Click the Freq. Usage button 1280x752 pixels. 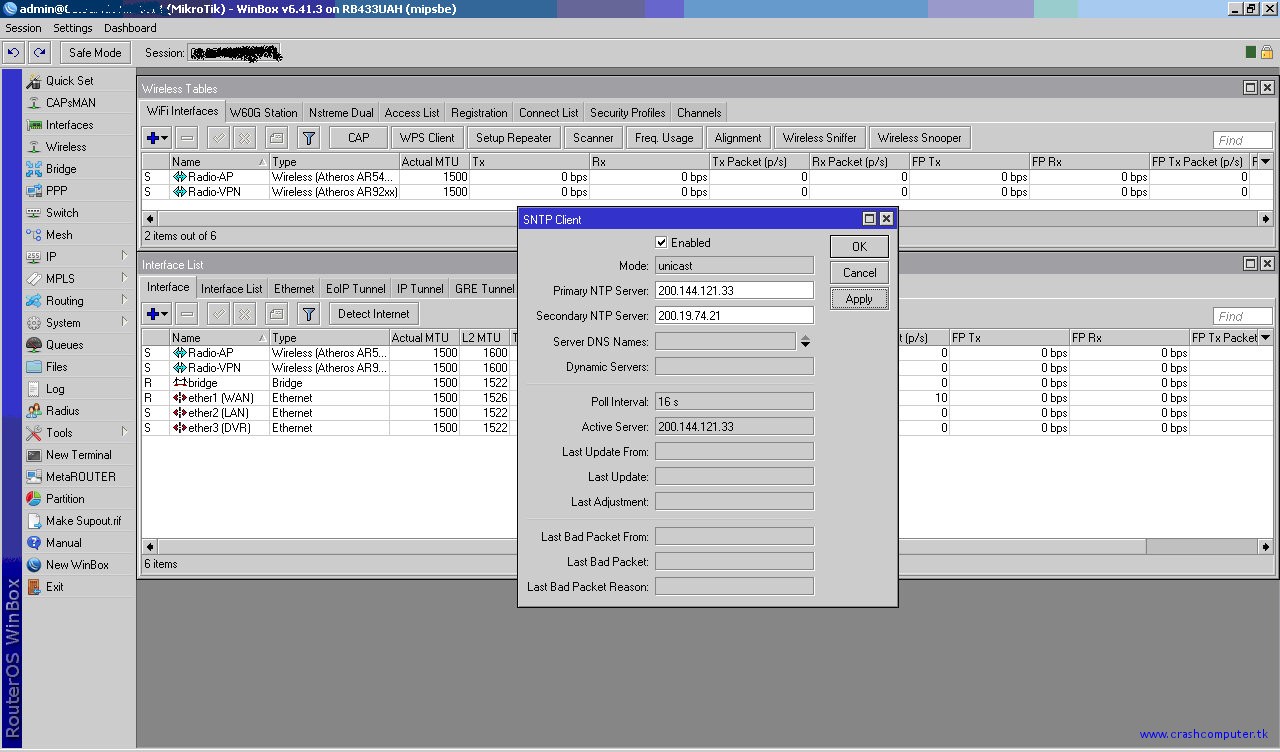click(664, 138)
